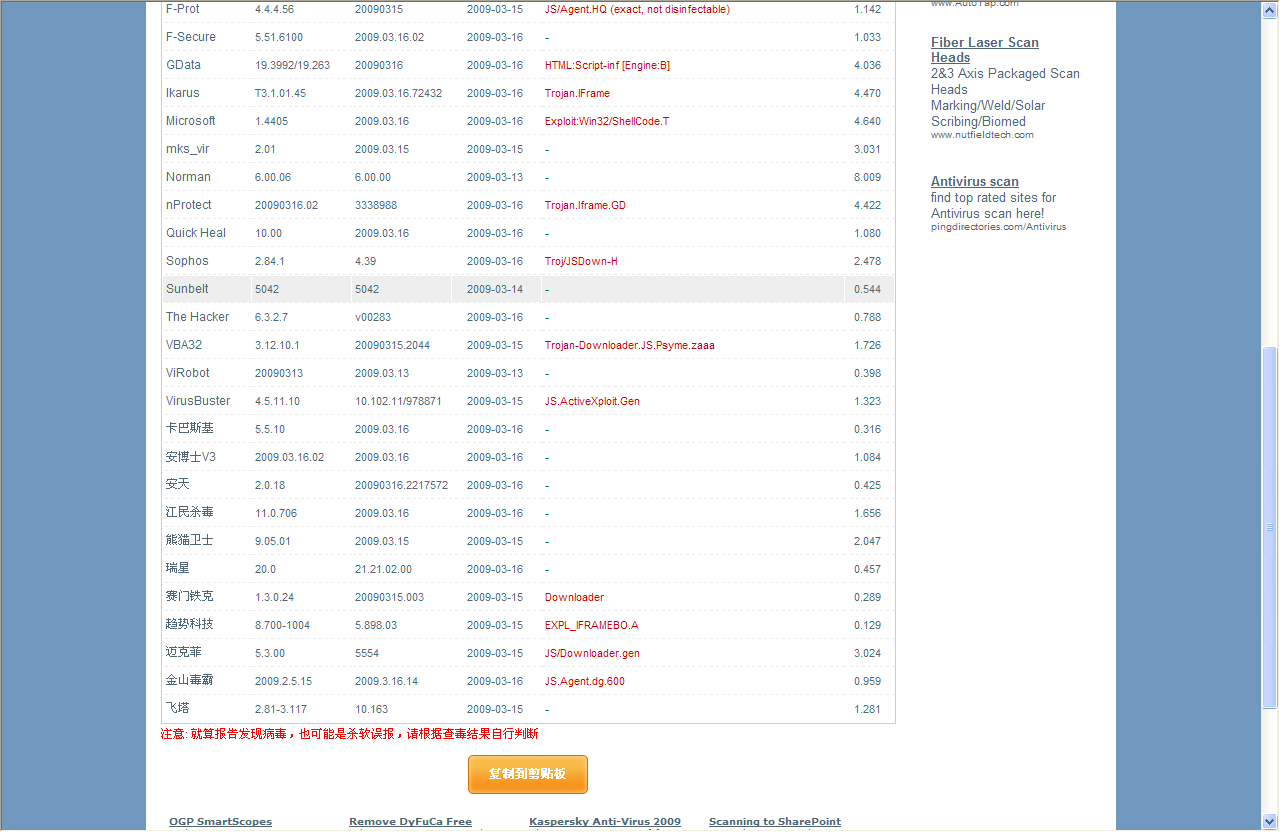Visit the www.nutfieldtech.com ad URL
The width and height of the screenshot is (1280, 832).
[x=982, y=135]
